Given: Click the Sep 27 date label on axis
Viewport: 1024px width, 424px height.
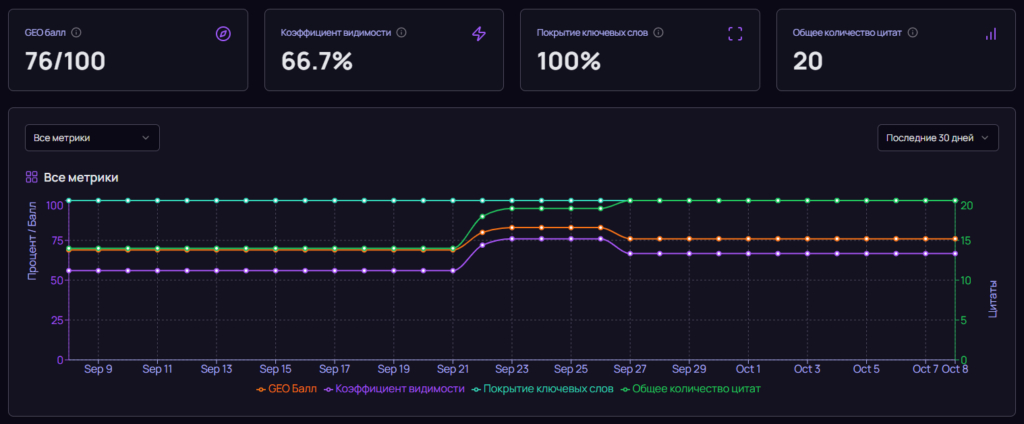Looking at the screenshot, I should tap(630, 369).
